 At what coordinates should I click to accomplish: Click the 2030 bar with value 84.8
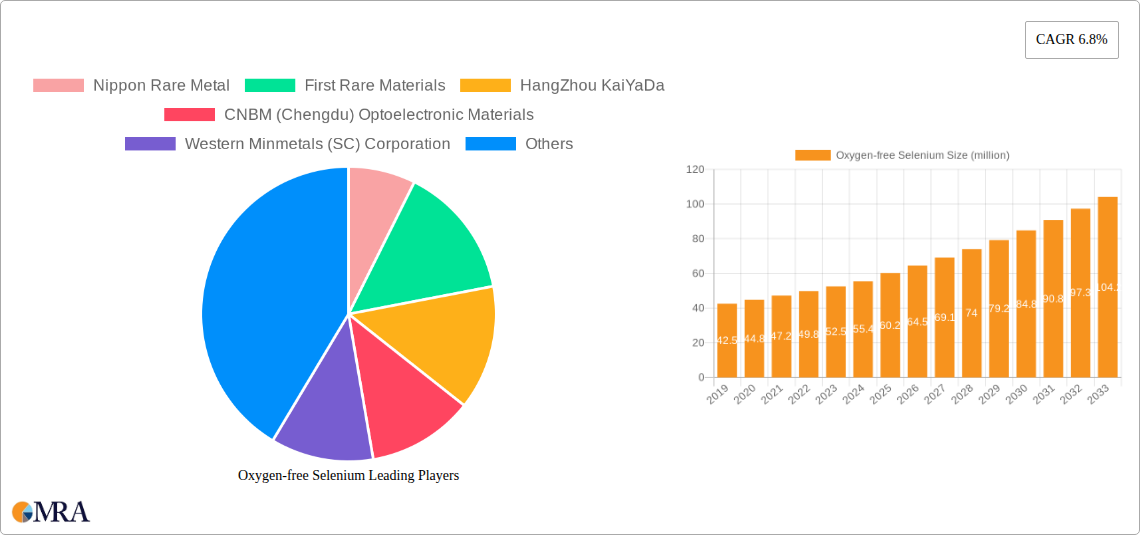[1026, 304]
